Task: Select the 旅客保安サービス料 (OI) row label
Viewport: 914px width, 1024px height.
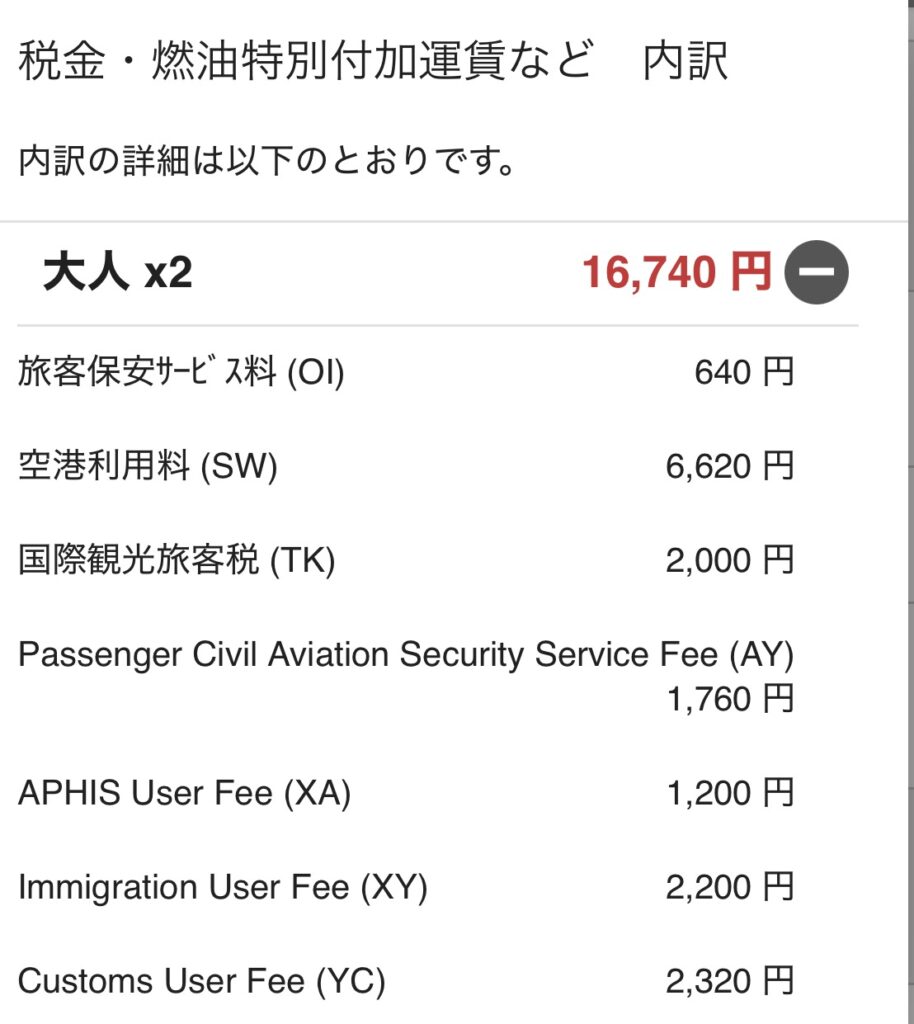Action: pos(181,373)
